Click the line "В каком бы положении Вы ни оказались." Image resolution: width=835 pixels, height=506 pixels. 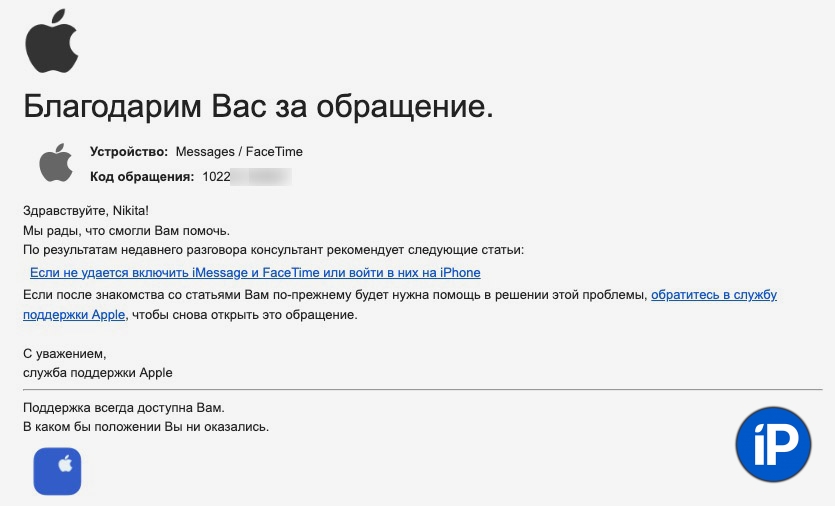(x=146, y=427)
